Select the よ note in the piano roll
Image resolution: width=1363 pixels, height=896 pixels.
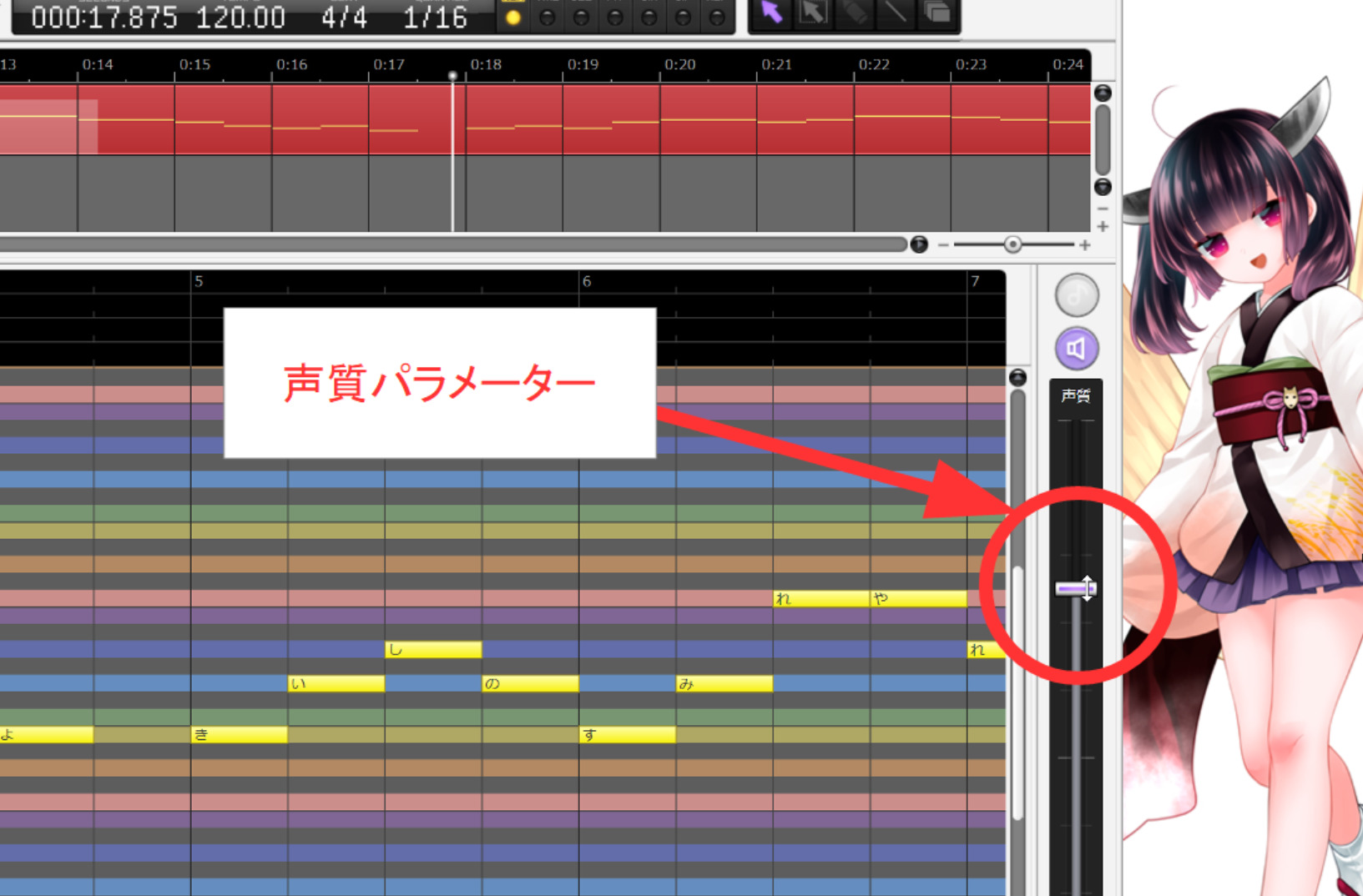click(x=47, y=735)
